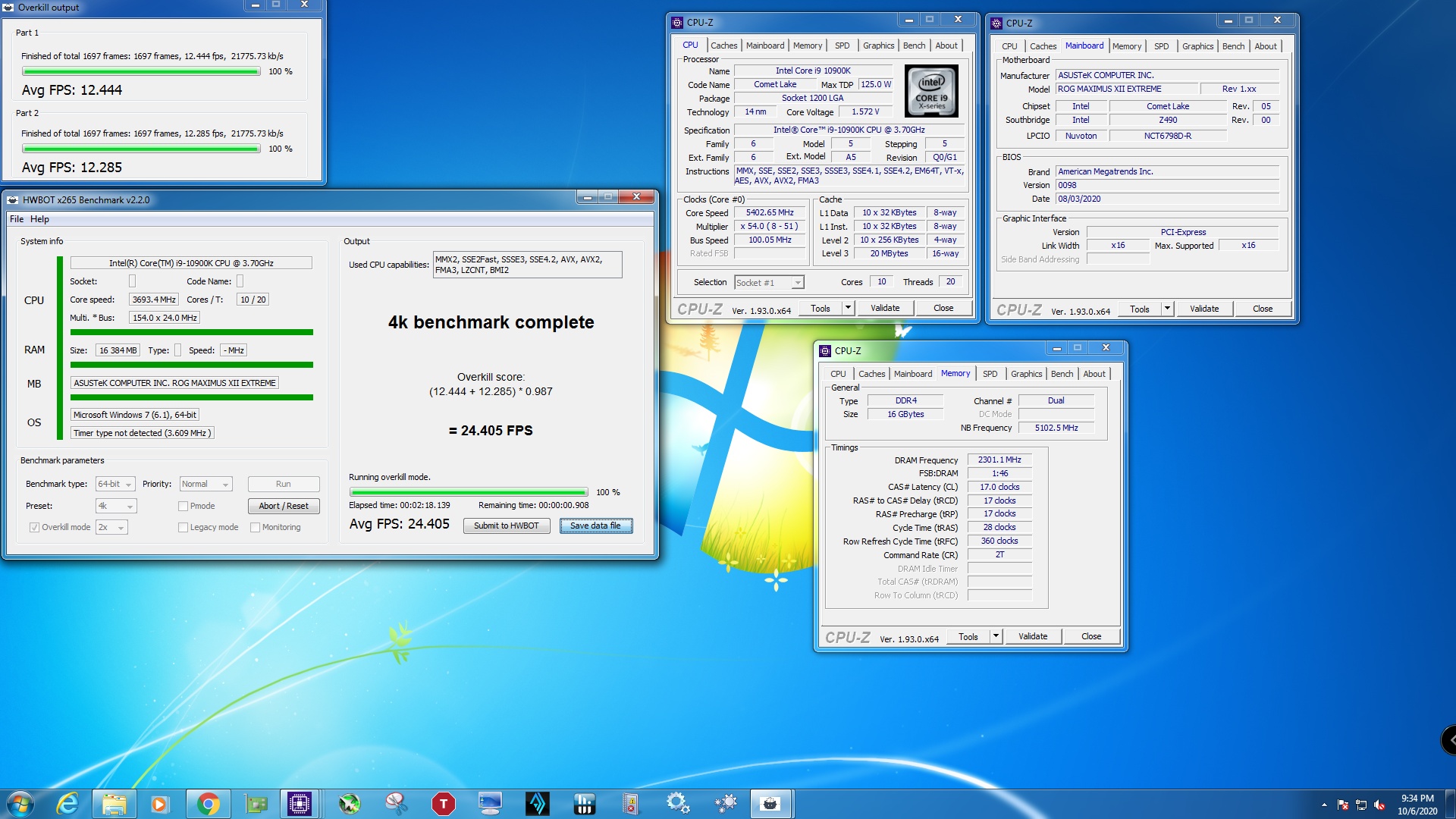
Task: Click the Used CPU capabilities text box
Action: [527, 265]
